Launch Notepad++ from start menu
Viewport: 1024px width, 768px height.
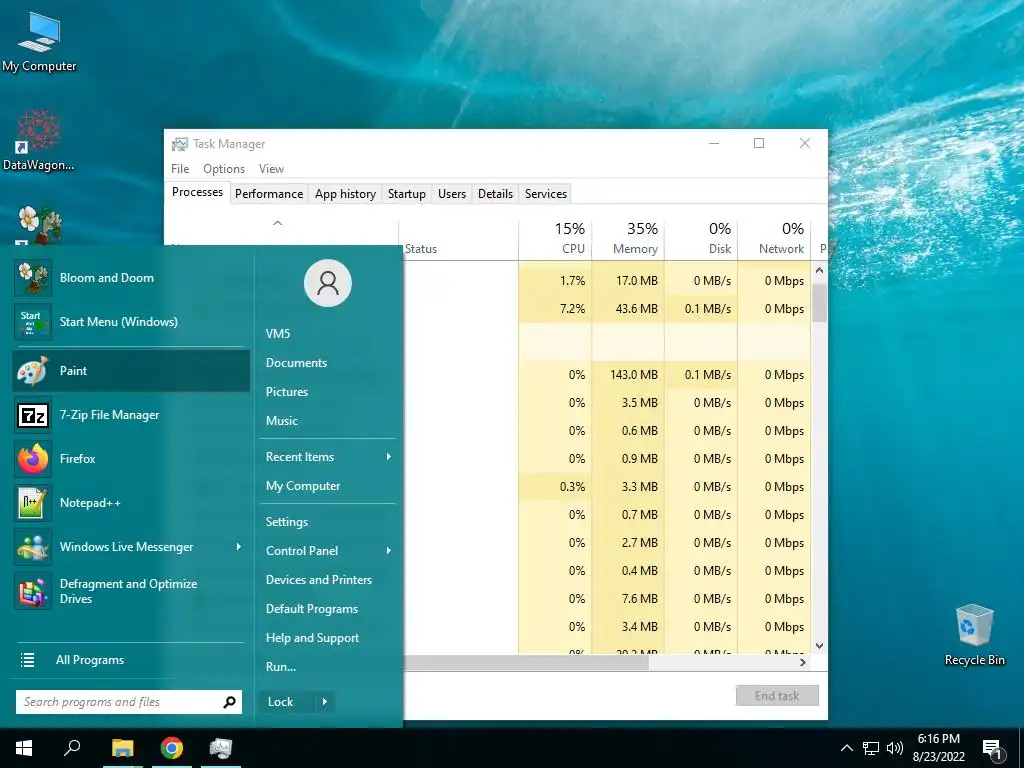pos(131,503)
